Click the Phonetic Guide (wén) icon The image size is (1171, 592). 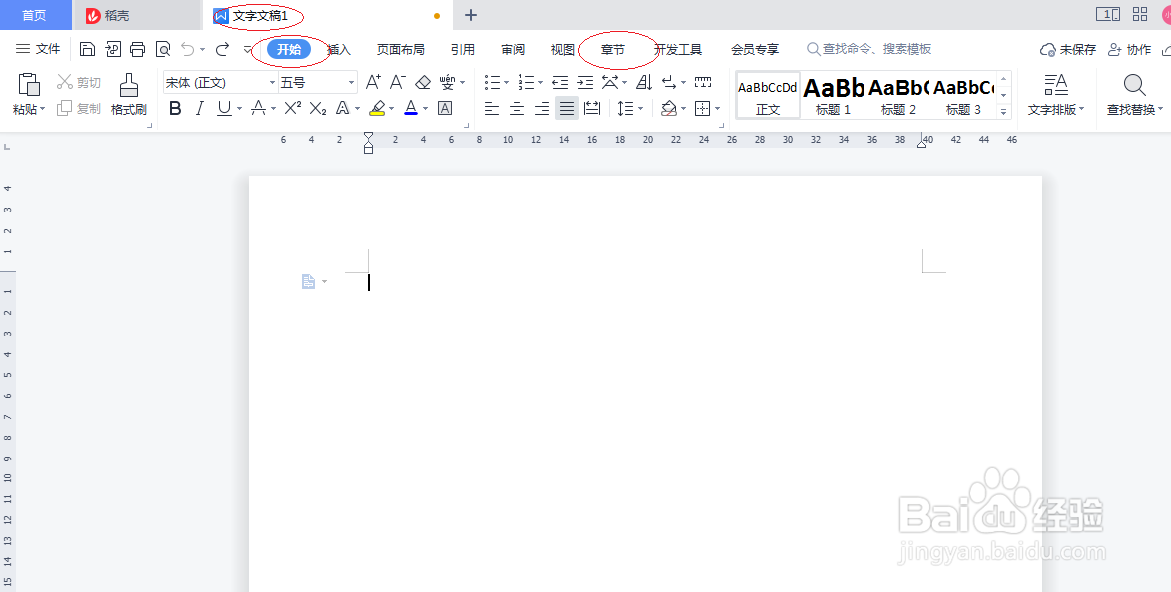[x=447, y=82]
